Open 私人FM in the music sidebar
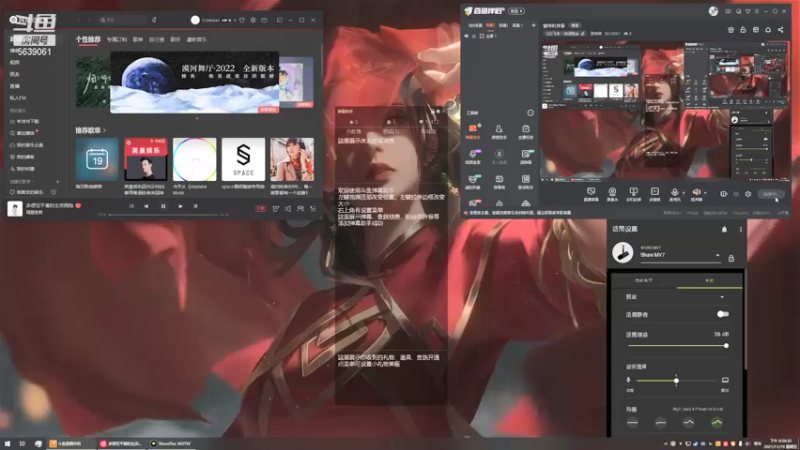This screenshot has height=450, width=800. click(18, 97)
